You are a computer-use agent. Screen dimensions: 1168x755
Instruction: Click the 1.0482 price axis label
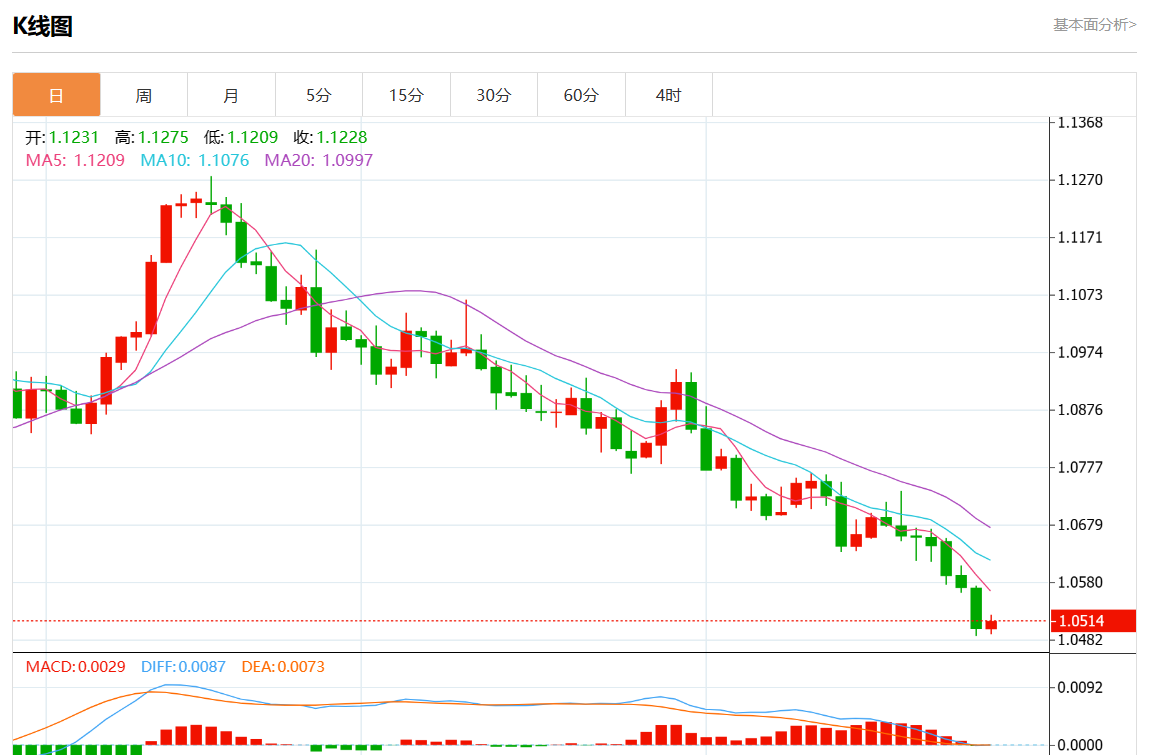1080,640
